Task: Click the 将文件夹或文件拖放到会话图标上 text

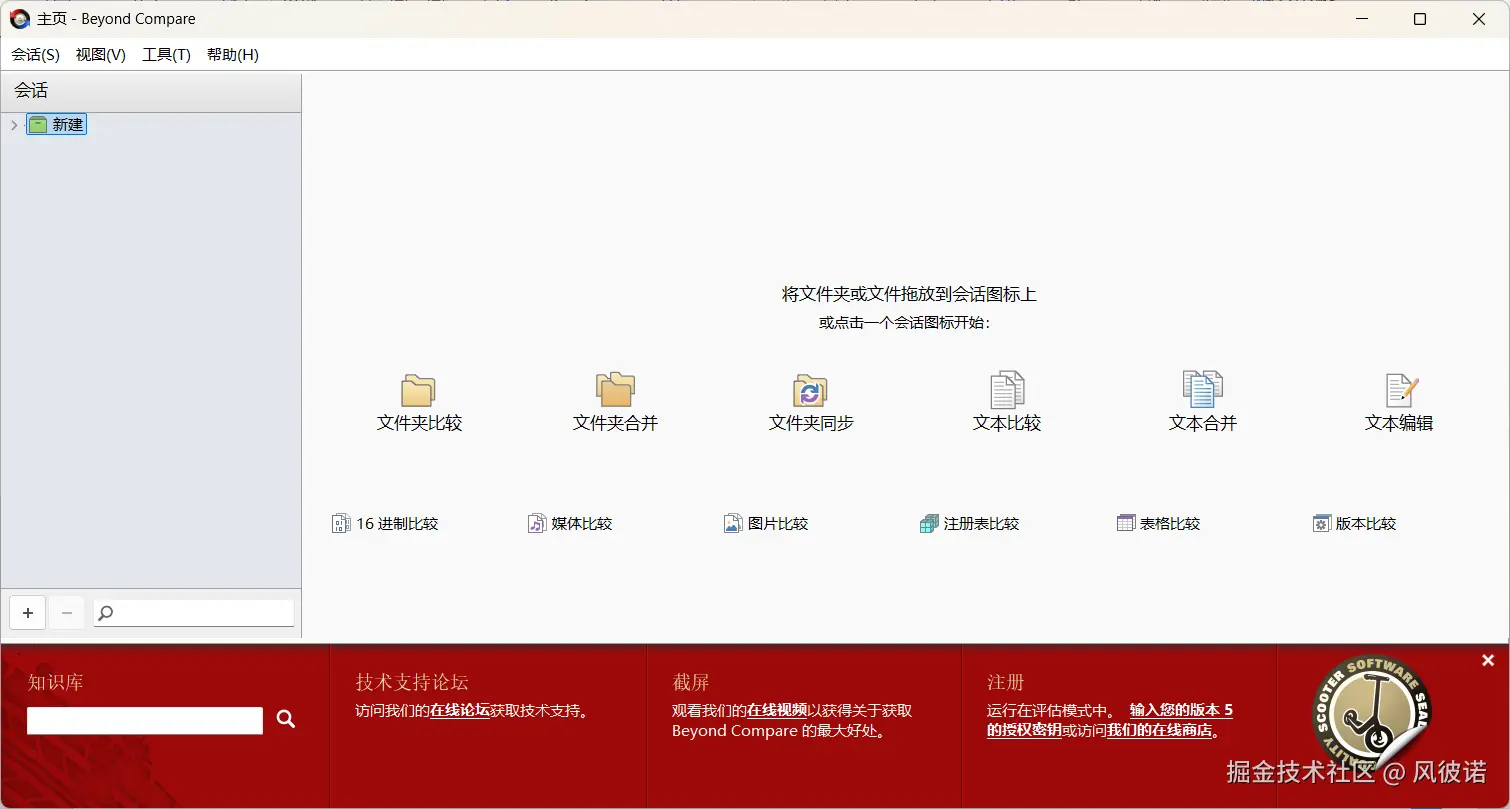Action: (x=909, y=294)
